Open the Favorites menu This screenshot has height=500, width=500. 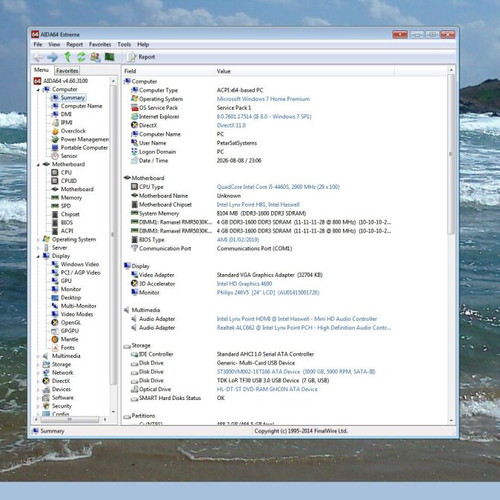point(100,44)
